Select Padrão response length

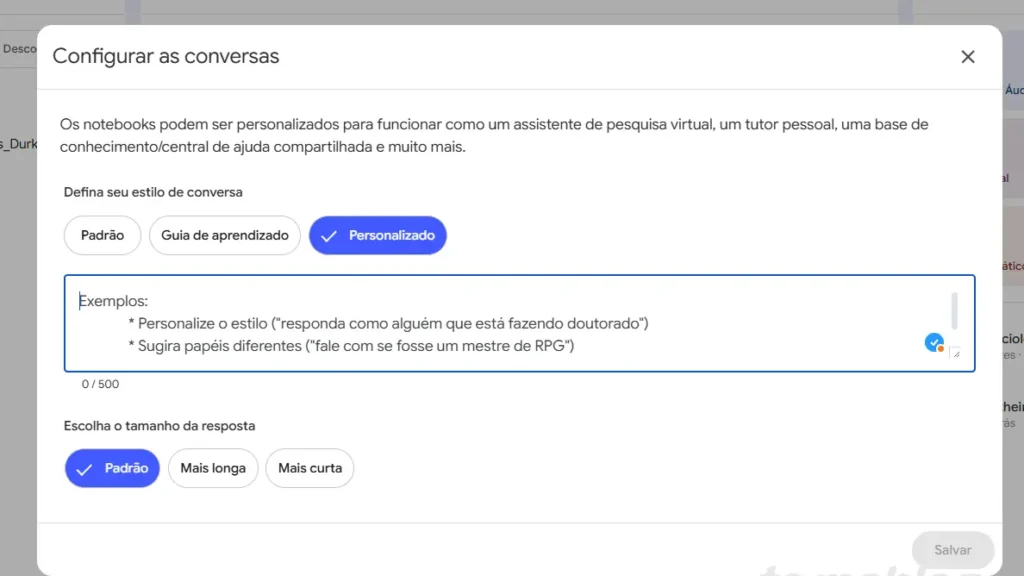point(112,467)
